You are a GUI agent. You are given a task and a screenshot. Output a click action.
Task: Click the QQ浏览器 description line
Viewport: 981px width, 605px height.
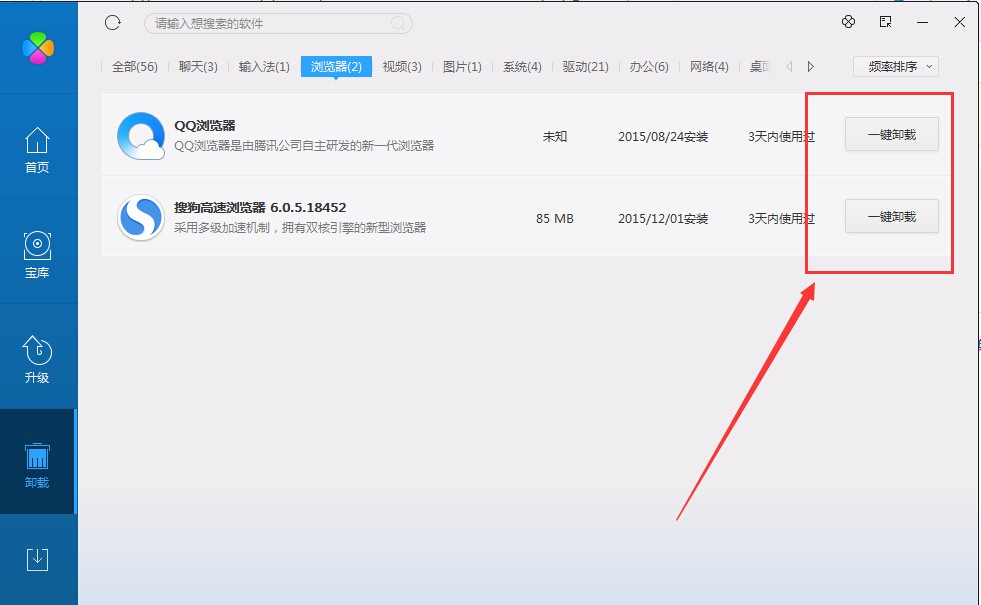tap(304, 146)
